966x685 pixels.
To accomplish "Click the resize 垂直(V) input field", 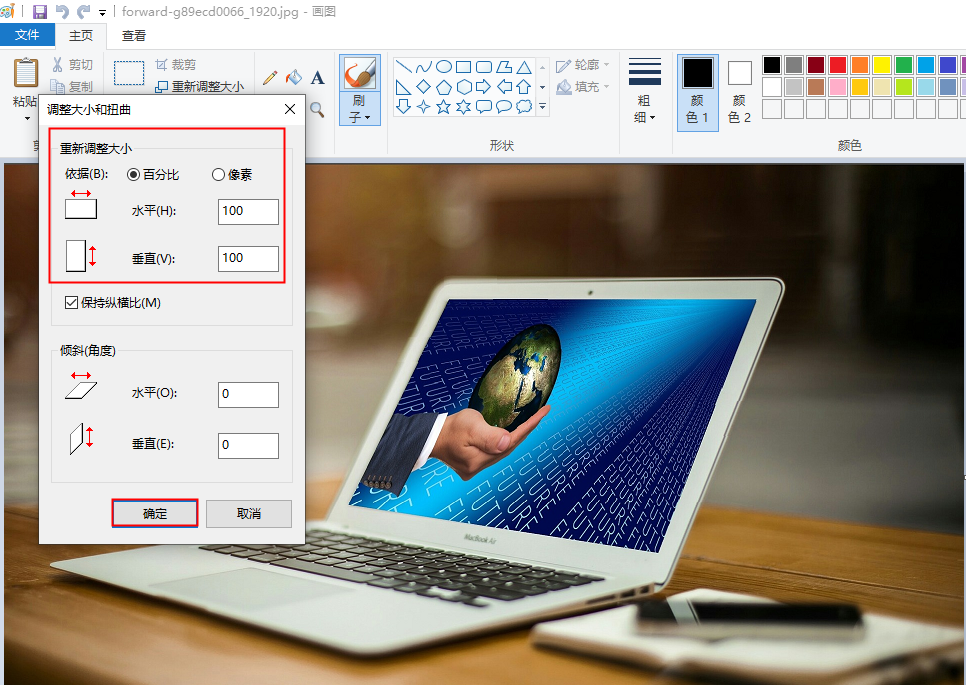I will (248, 258).
